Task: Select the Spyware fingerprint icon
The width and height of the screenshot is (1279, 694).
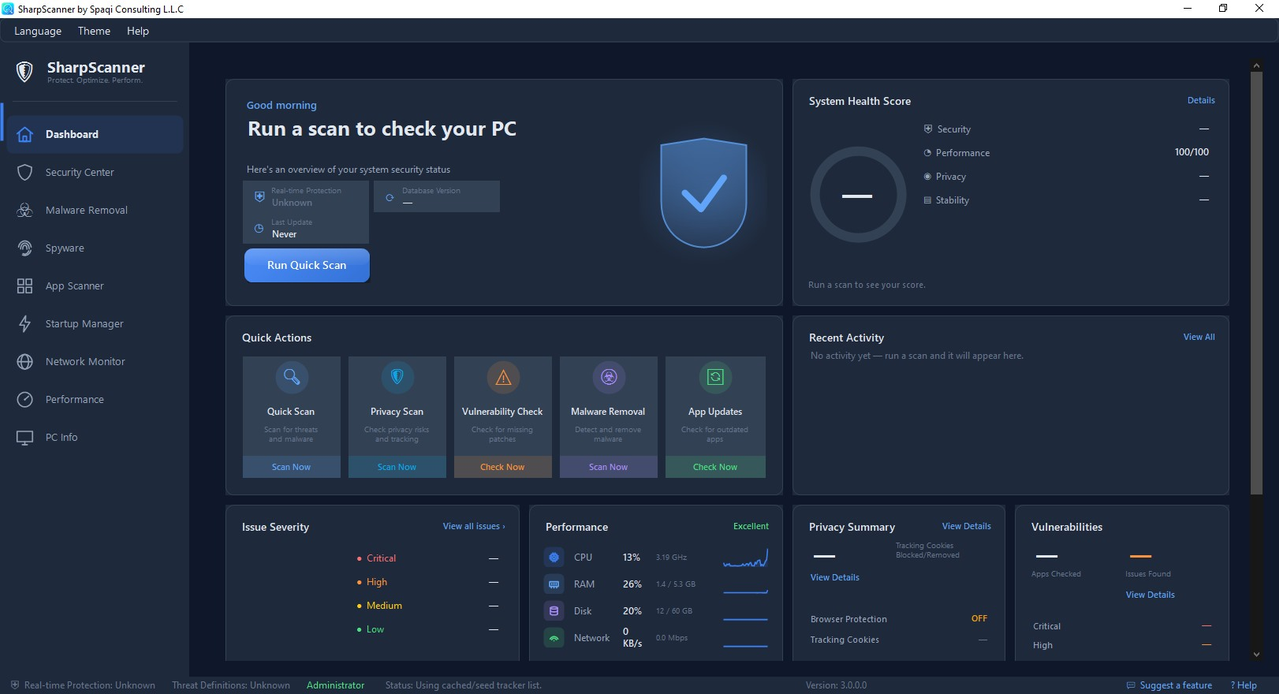Action: (x=25, y=248)
